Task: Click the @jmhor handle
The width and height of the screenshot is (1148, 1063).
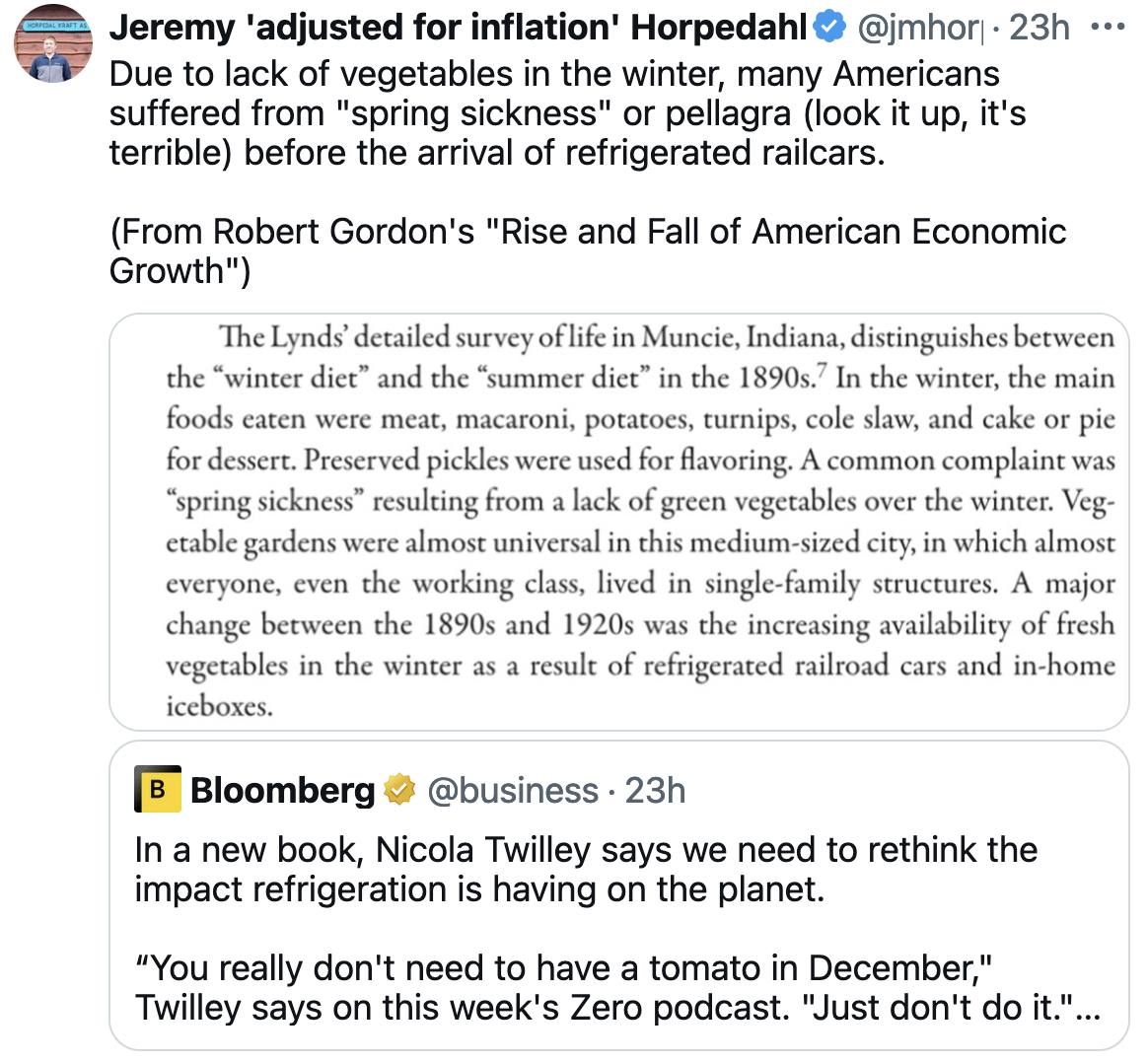Action: (x=919, y=28)
